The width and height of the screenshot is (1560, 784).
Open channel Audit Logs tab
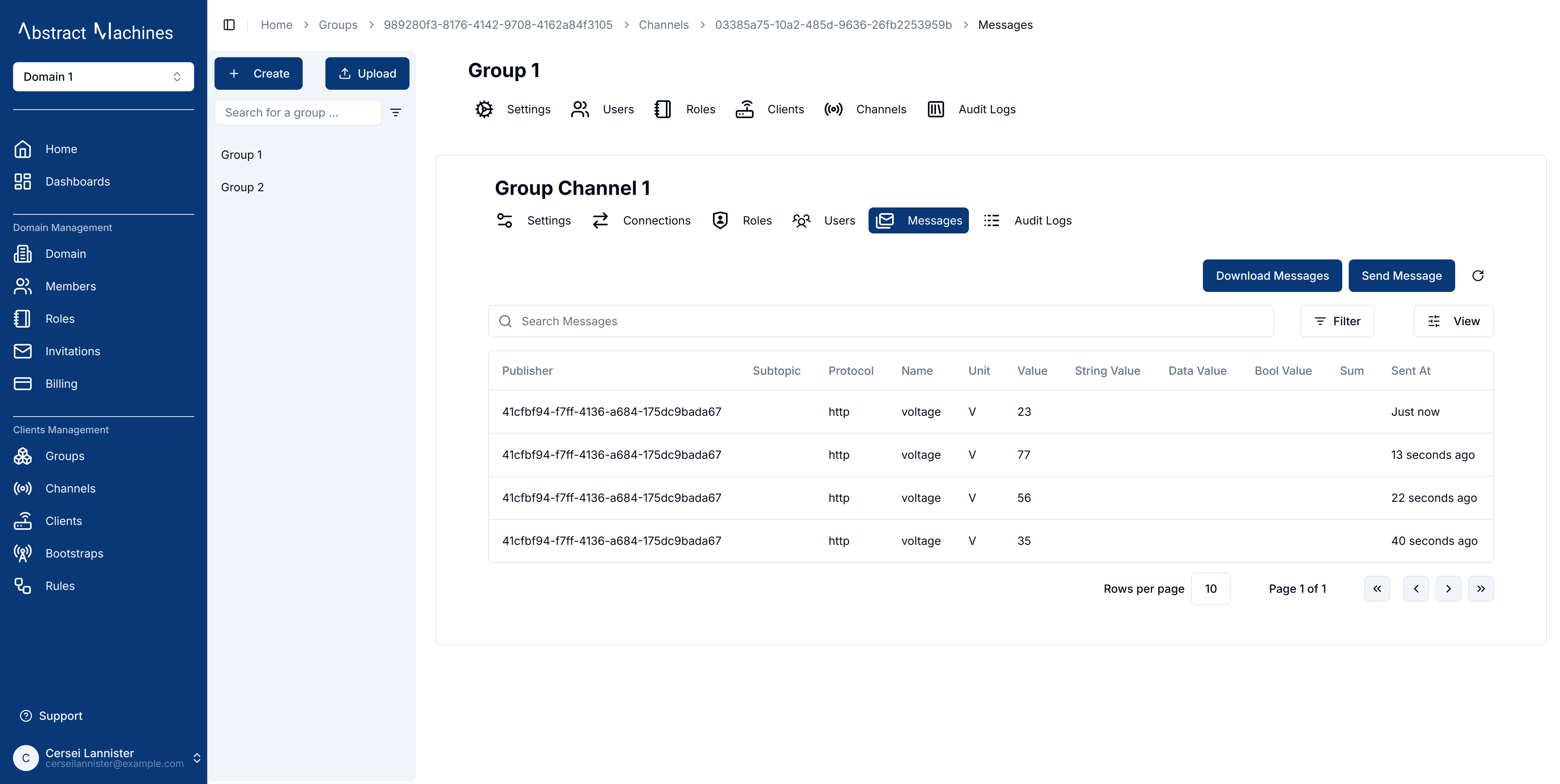tap(1028, 220)
